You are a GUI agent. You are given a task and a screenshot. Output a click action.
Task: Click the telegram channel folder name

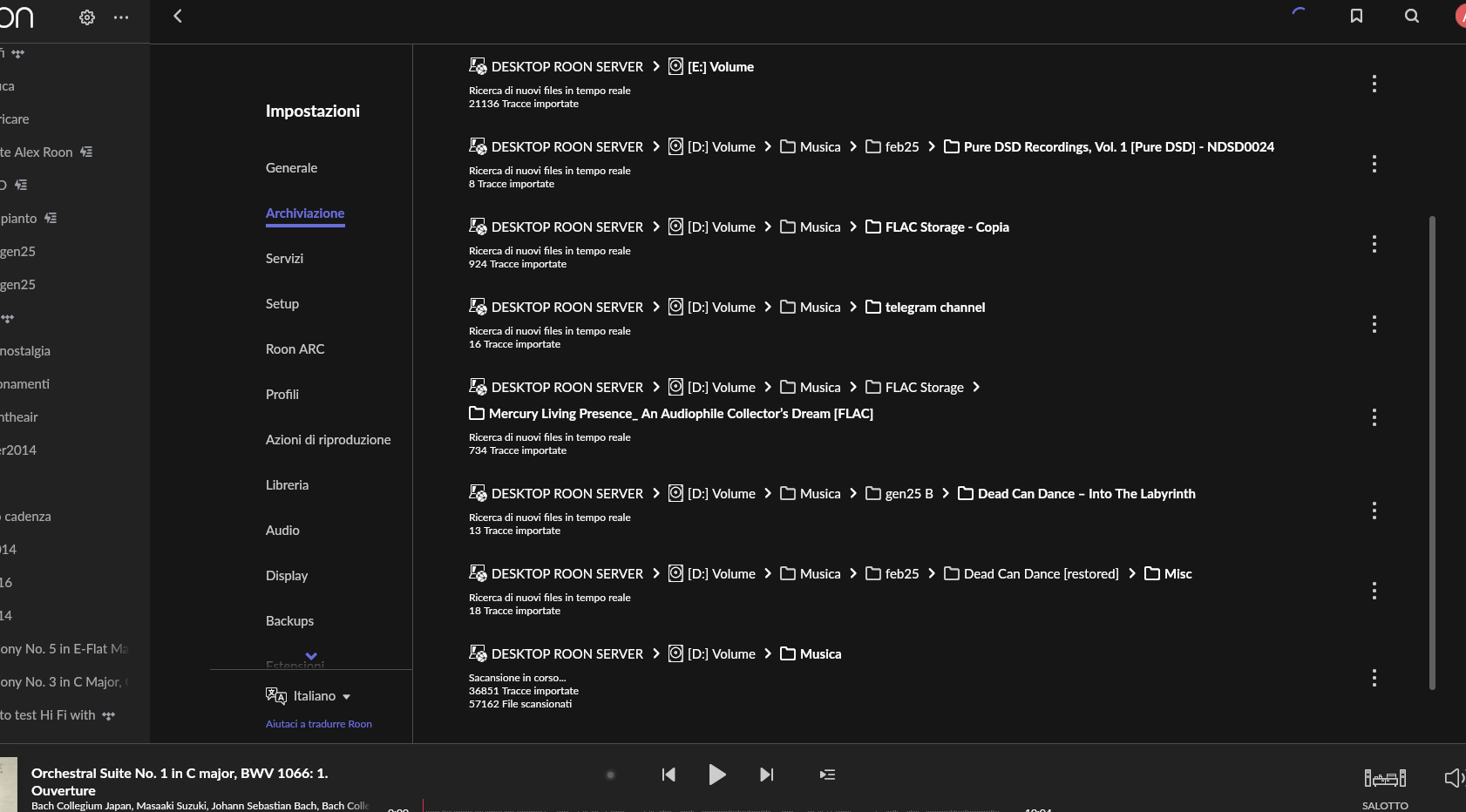point(935,307)
